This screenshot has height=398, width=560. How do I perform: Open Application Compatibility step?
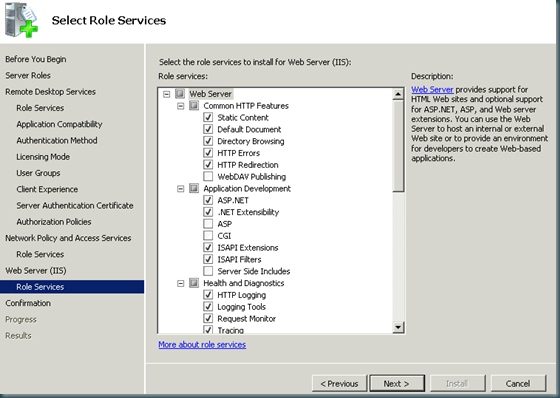(x=59, y=124)
